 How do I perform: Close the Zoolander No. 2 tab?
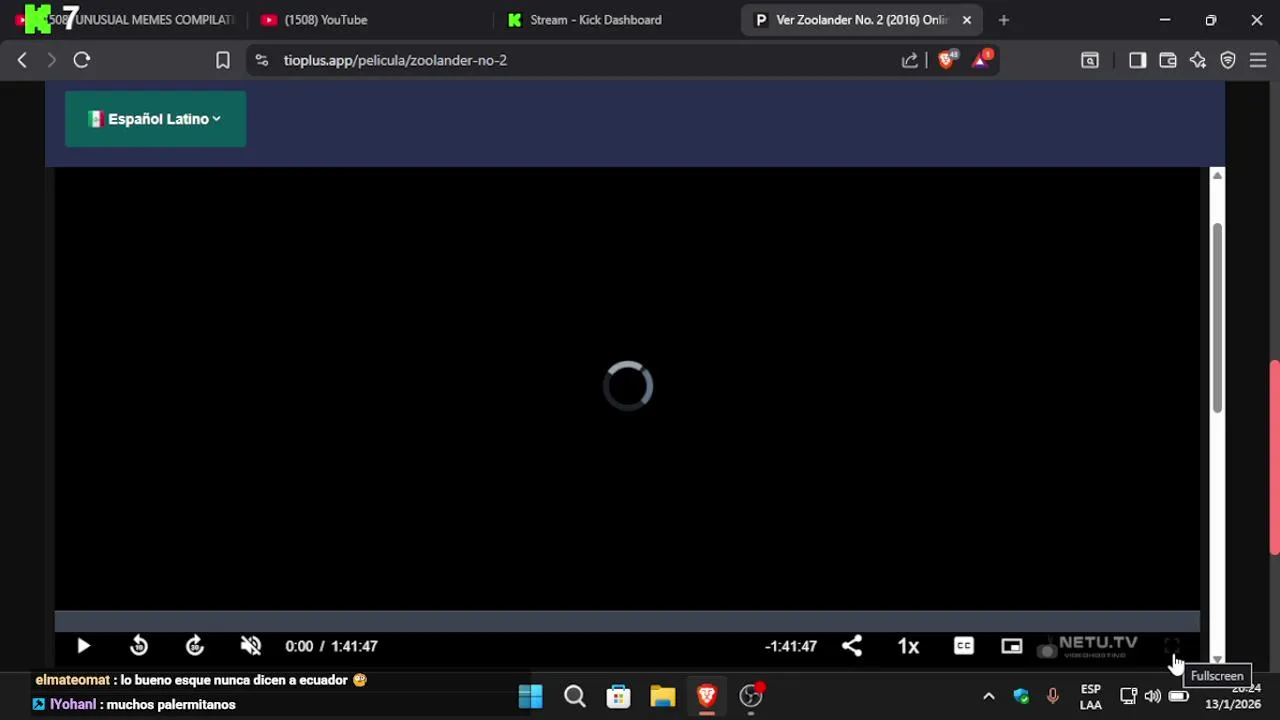(967, 20)
